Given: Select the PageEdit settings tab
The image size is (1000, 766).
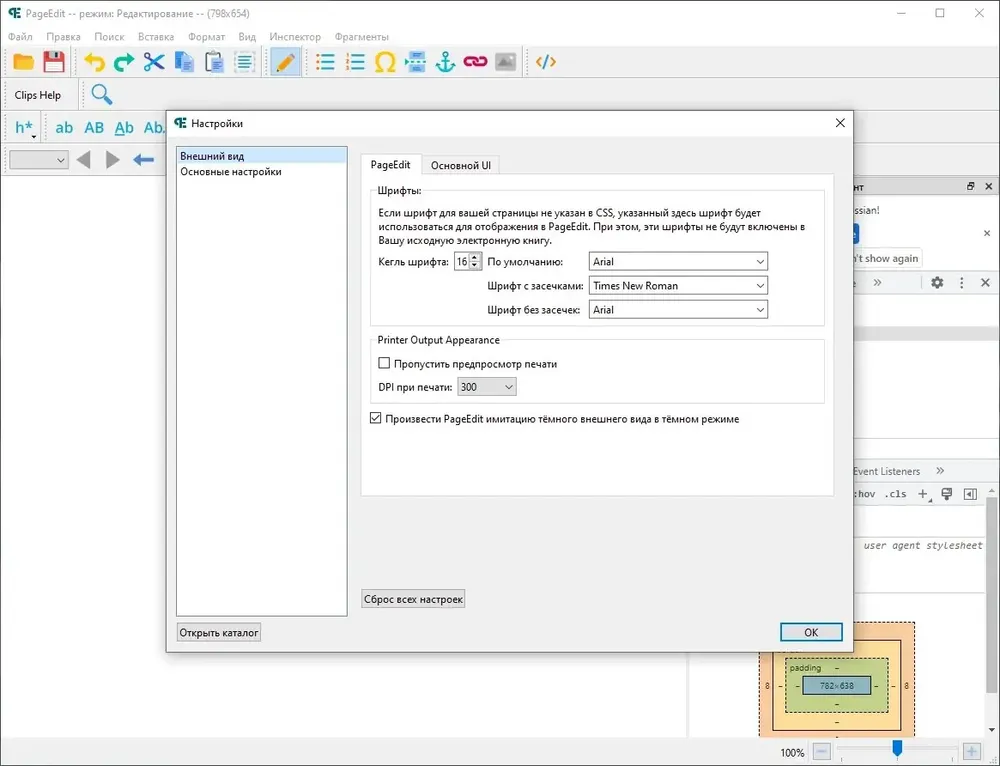Looking at the screenshot, I should [390, 165].
